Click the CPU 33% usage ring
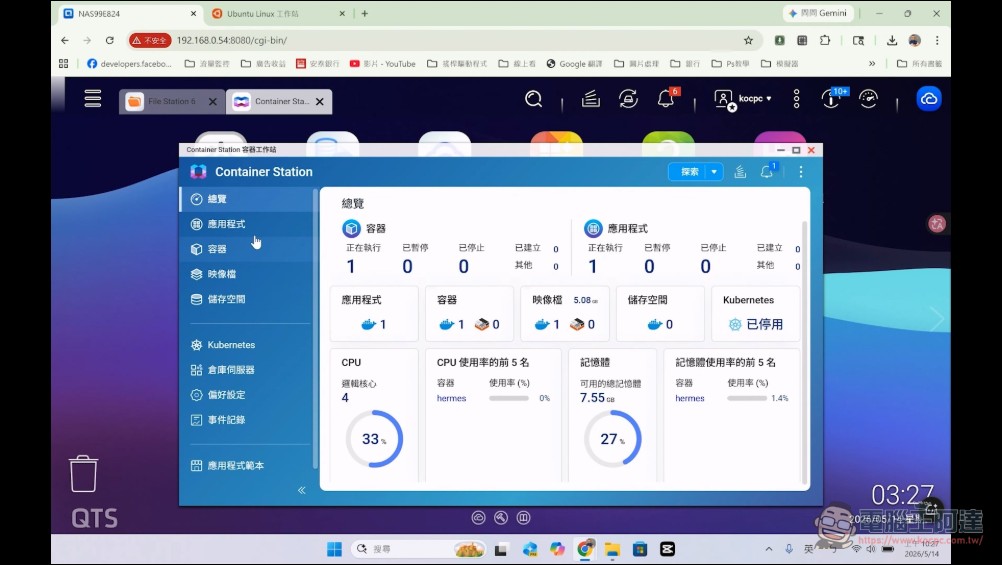This screenshot has height=565, width=1002. click(374, 439)
